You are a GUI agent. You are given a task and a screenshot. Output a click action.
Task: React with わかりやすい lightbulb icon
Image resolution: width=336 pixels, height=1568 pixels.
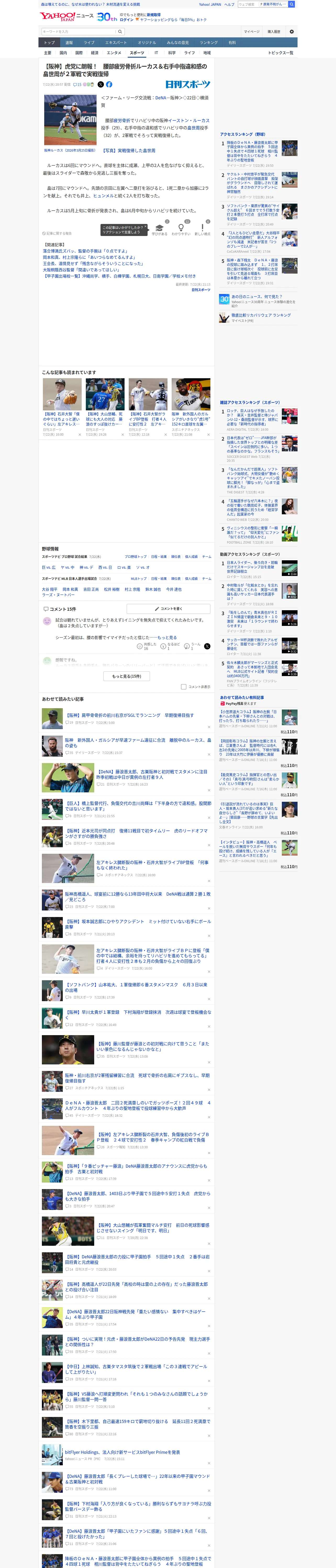pos(181,228)
